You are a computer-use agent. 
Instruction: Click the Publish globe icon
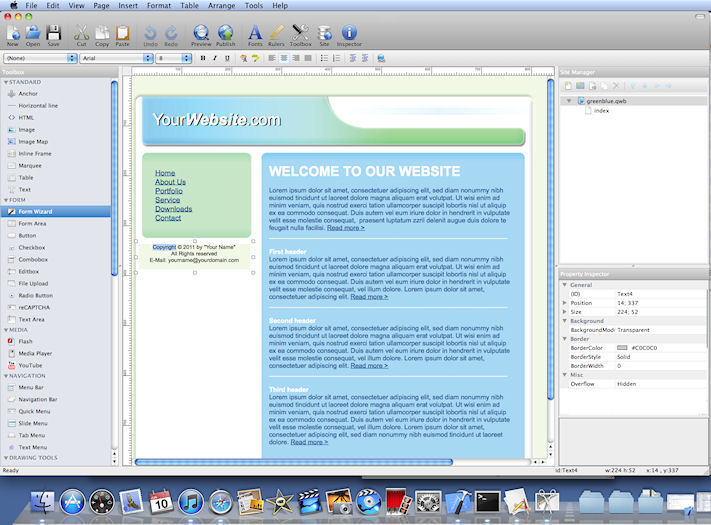pos(226,35)
